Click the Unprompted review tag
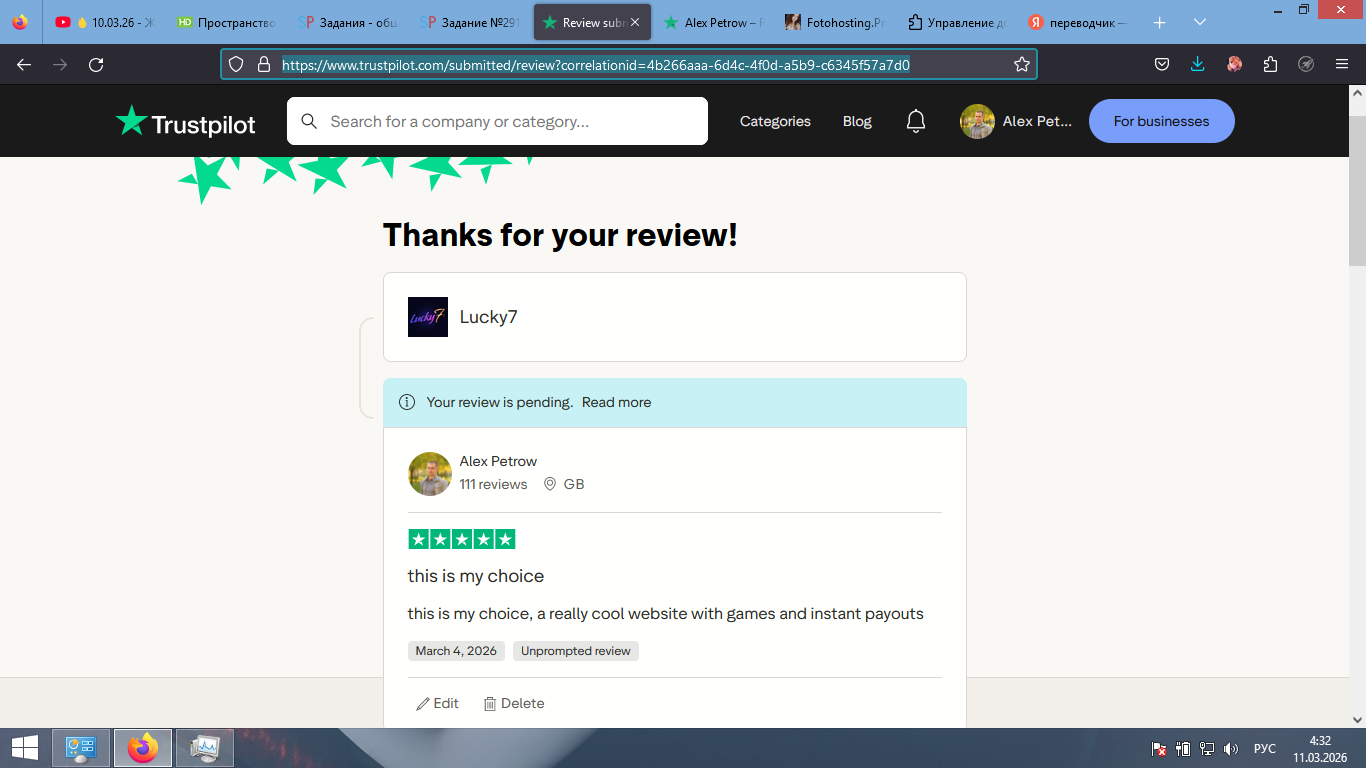Screen dimensions: 1366x768 tap(576, 651)
